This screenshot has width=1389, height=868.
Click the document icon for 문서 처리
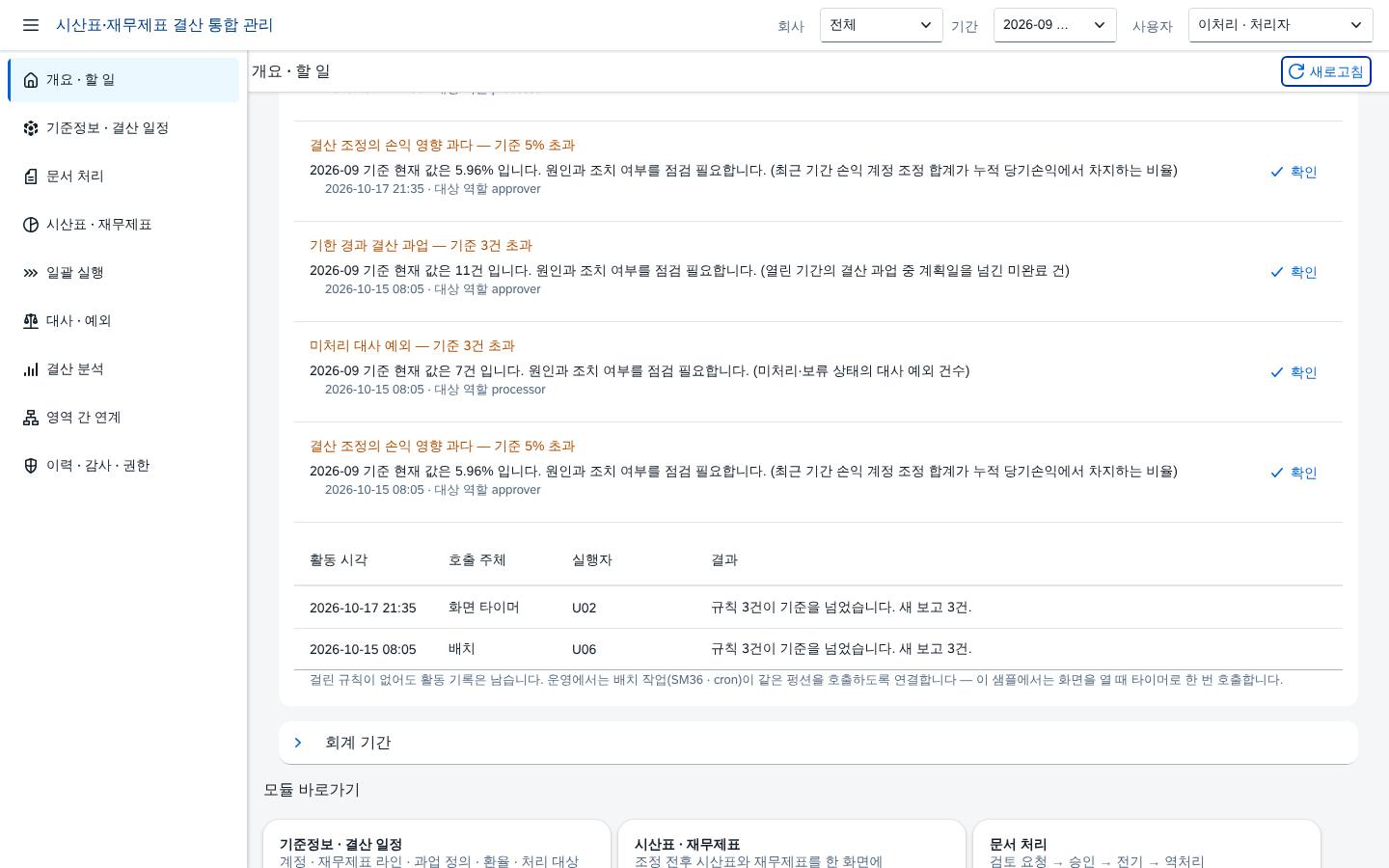(31, 176)
